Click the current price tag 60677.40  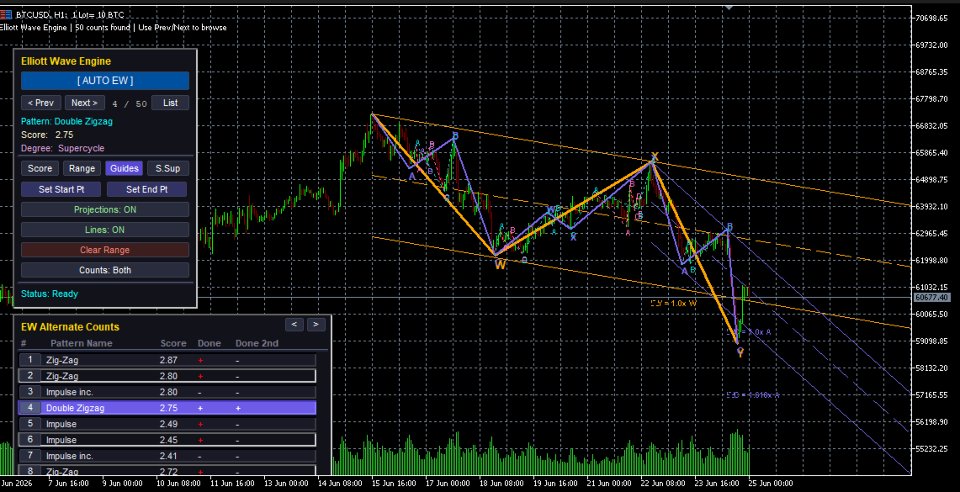coord(931,297)
